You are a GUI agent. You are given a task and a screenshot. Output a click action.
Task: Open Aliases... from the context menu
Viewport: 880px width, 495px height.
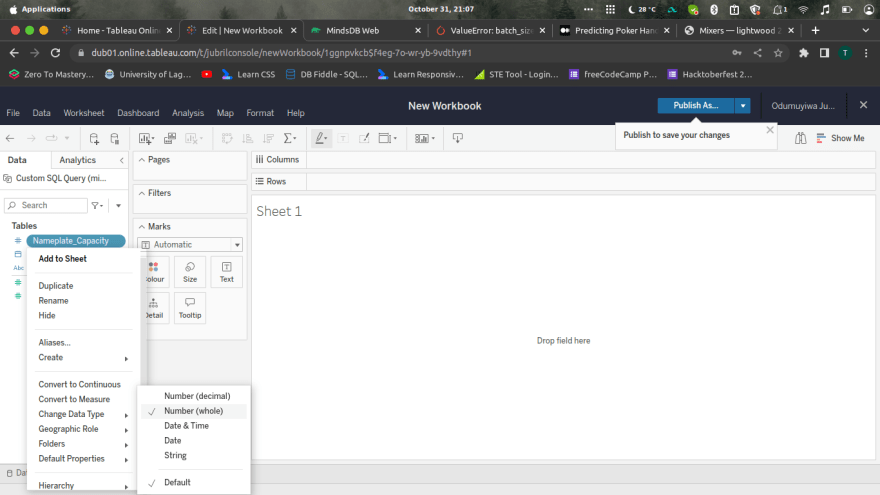54,342
